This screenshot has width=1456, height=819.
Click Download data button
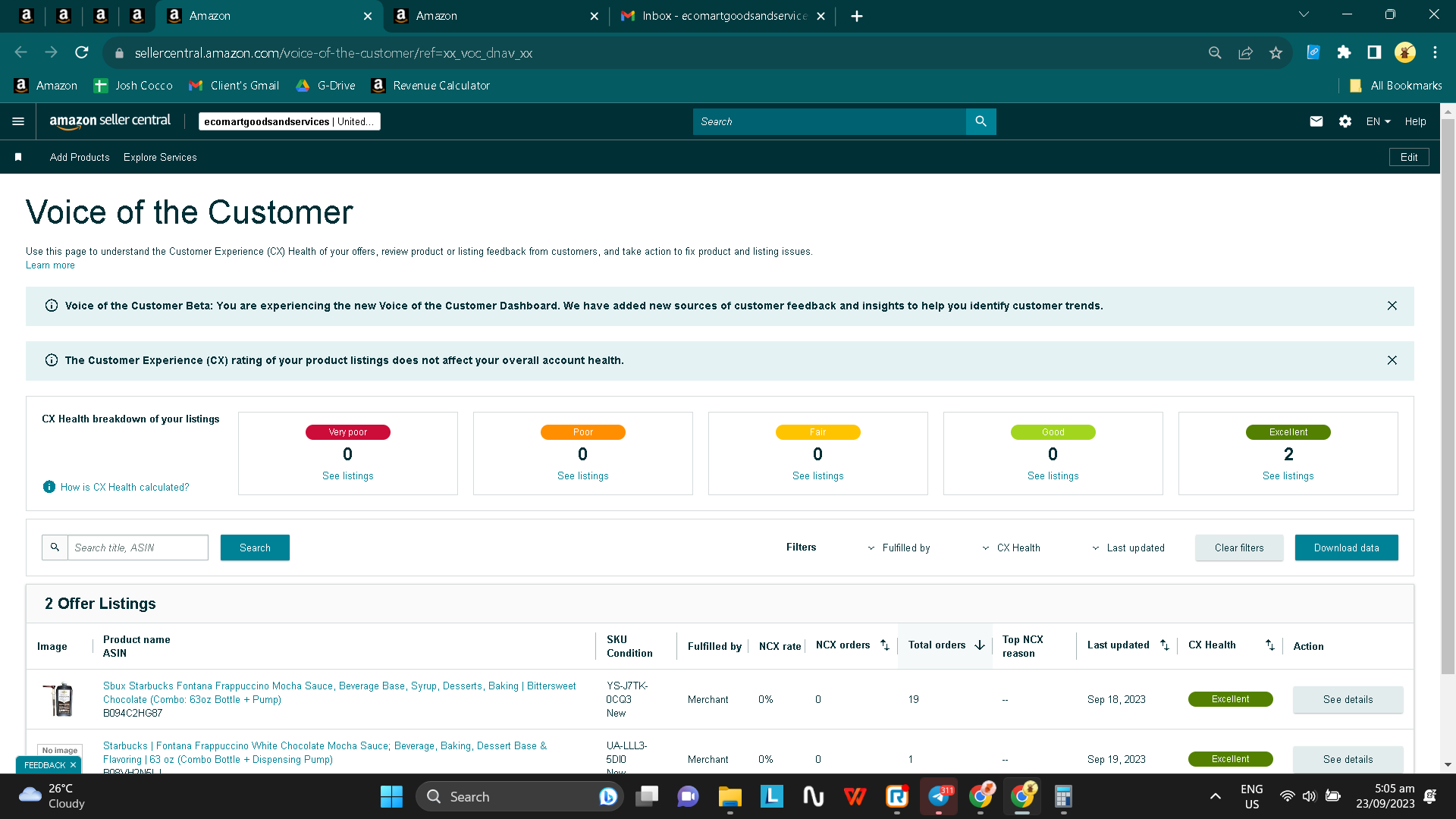click(1347, 548)
